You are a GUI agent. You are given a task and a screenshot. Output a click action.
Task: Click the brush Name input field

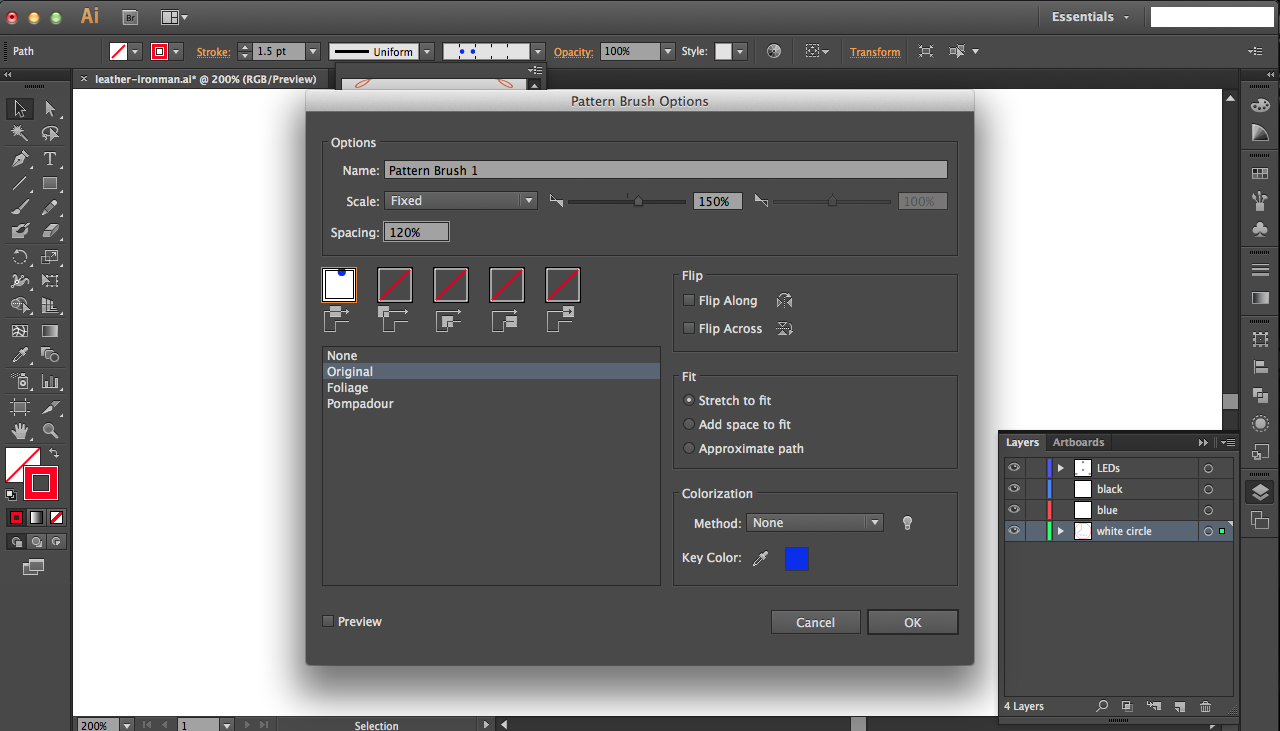click(666, 170)
